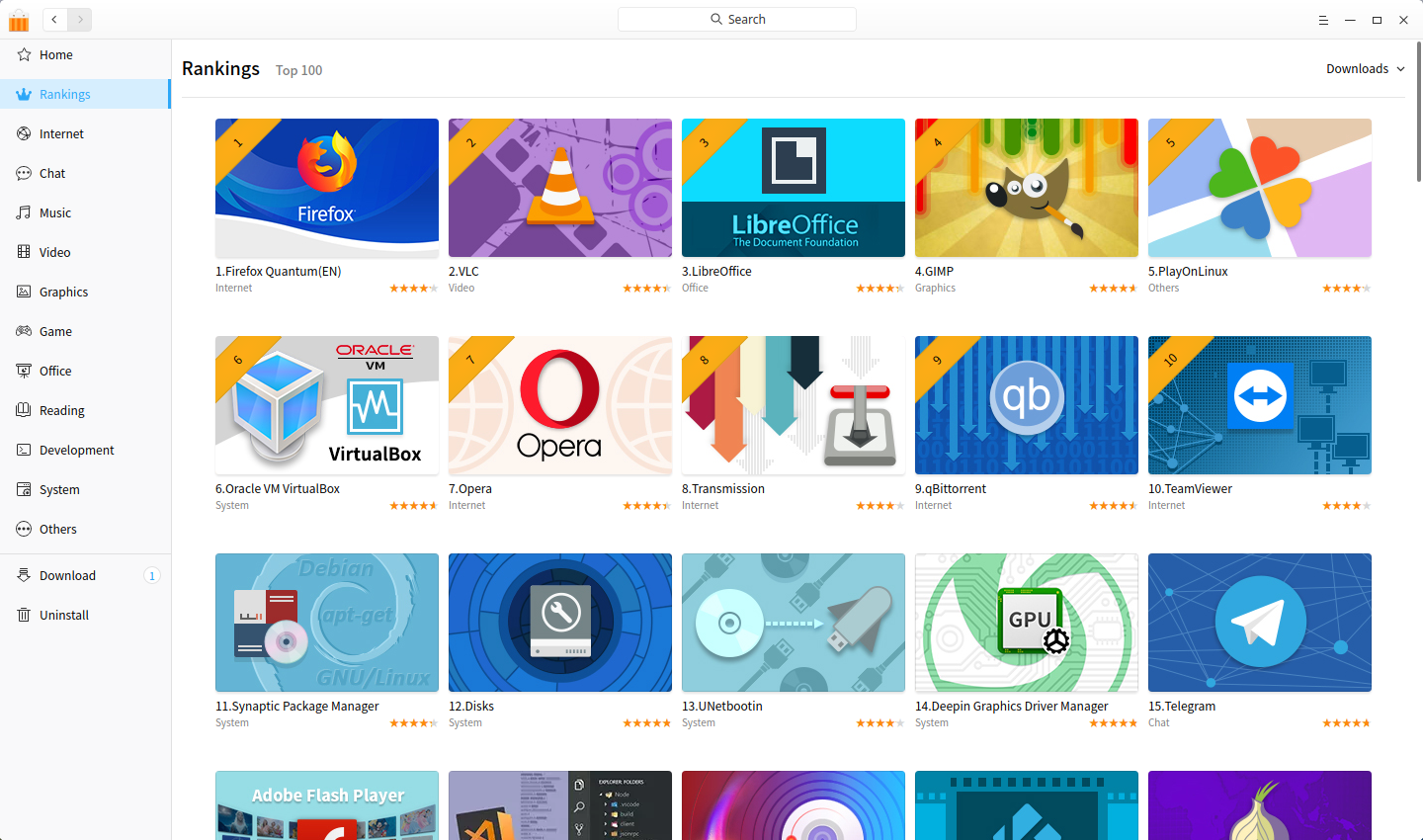
Task: Click the Download tray icon
Action: pos(24,575)
